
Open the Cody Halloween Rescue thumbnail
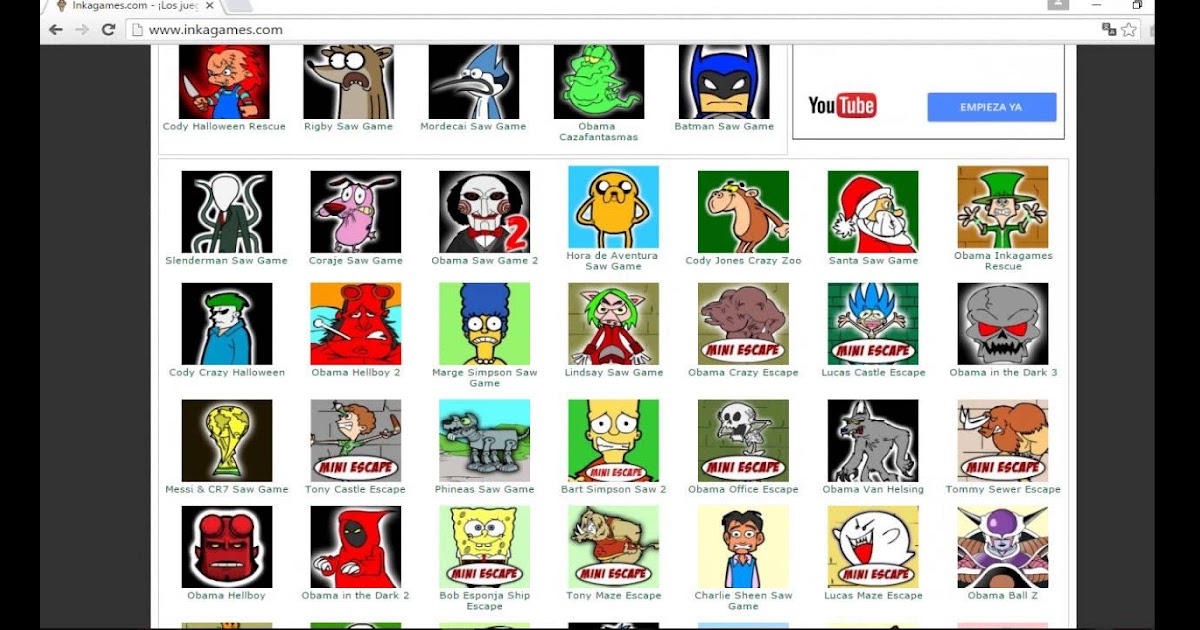pyautogui.click(x=224, y=82)
